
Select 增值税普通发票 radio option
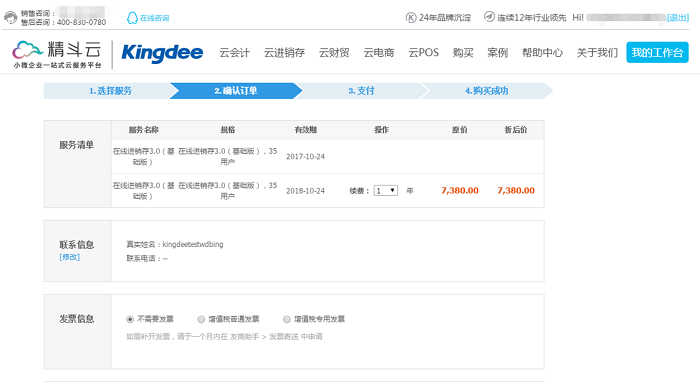coord(201,319)
